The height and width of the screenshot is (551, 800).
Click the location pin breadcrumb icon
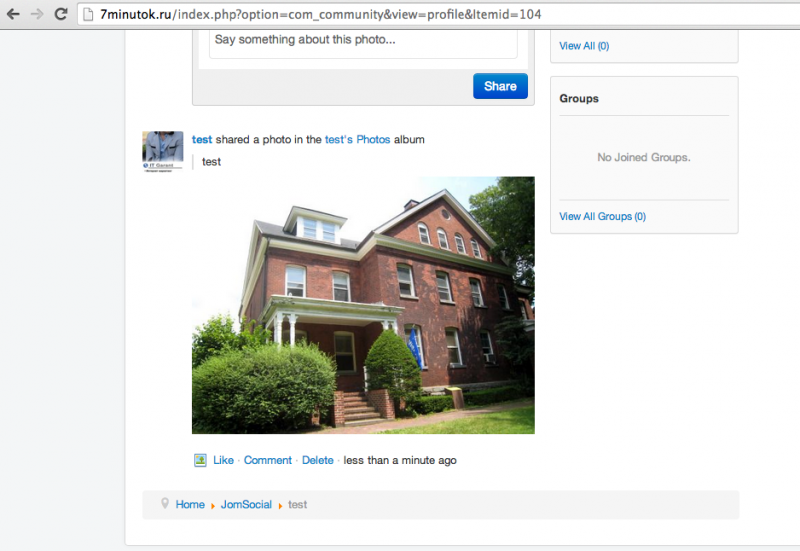165,504
